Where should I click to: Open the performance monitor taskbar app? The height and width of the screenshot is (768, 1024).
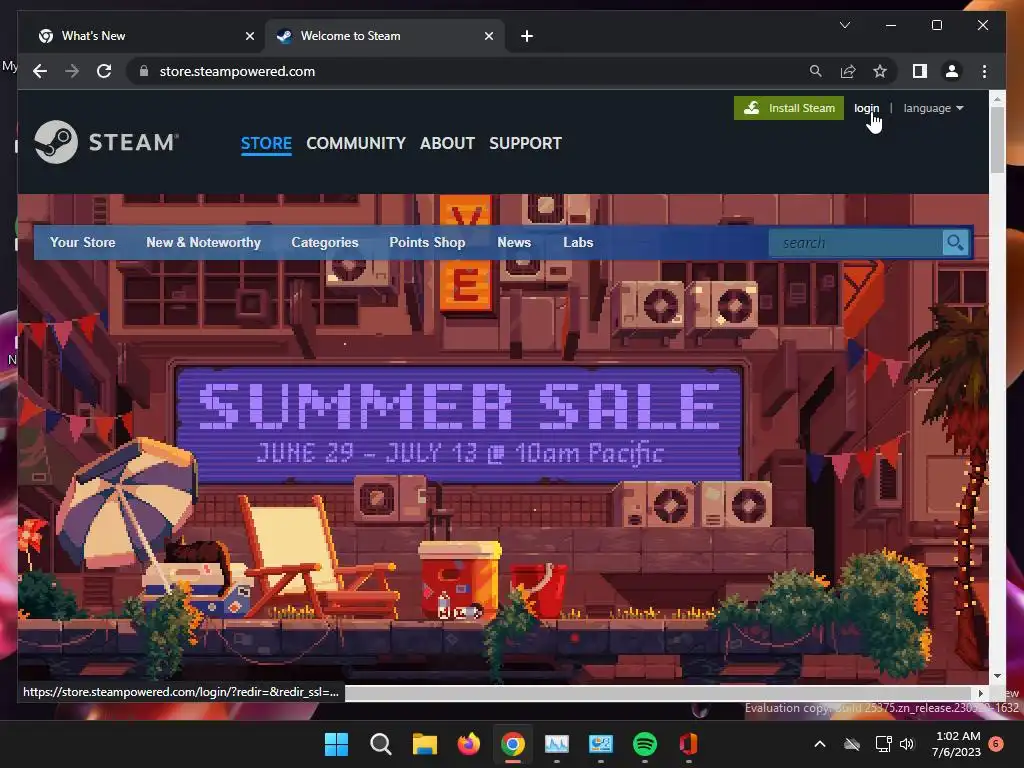(556, 744)
